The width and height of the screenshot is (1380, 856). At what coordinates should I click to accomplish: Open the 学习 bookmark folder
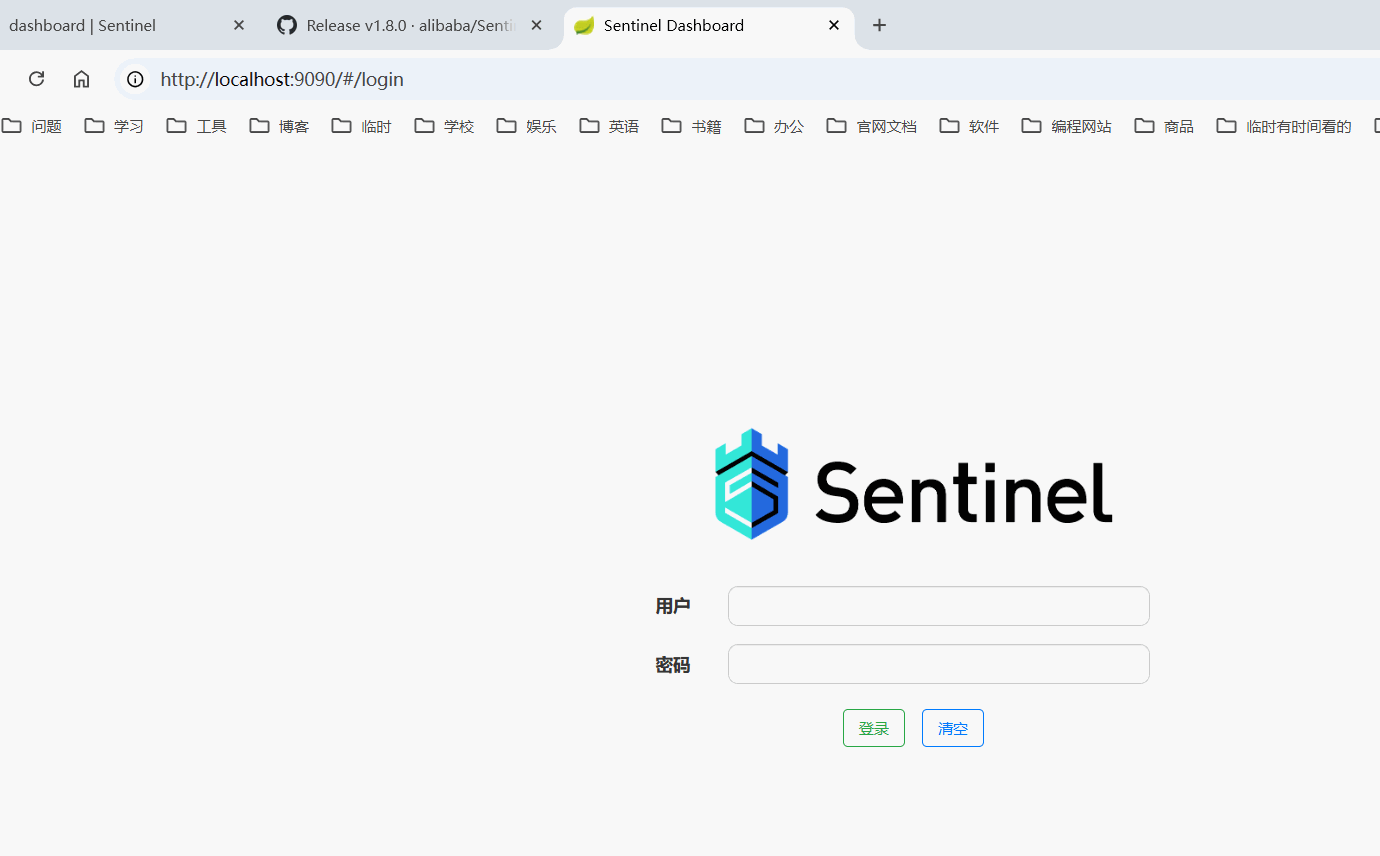tap(115, 126)
